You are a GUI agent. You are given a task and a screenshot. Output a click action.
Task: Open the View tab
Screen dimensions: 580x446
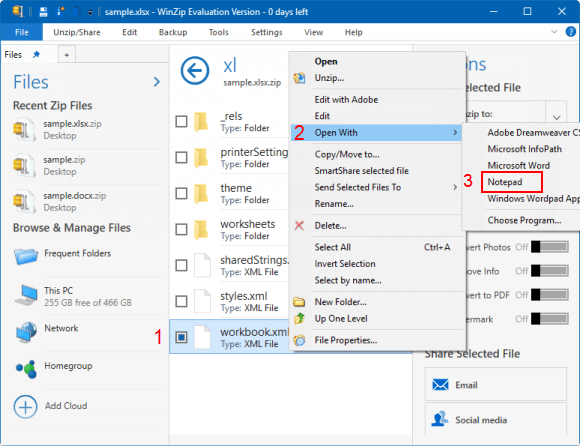click(x=313, y=32)
